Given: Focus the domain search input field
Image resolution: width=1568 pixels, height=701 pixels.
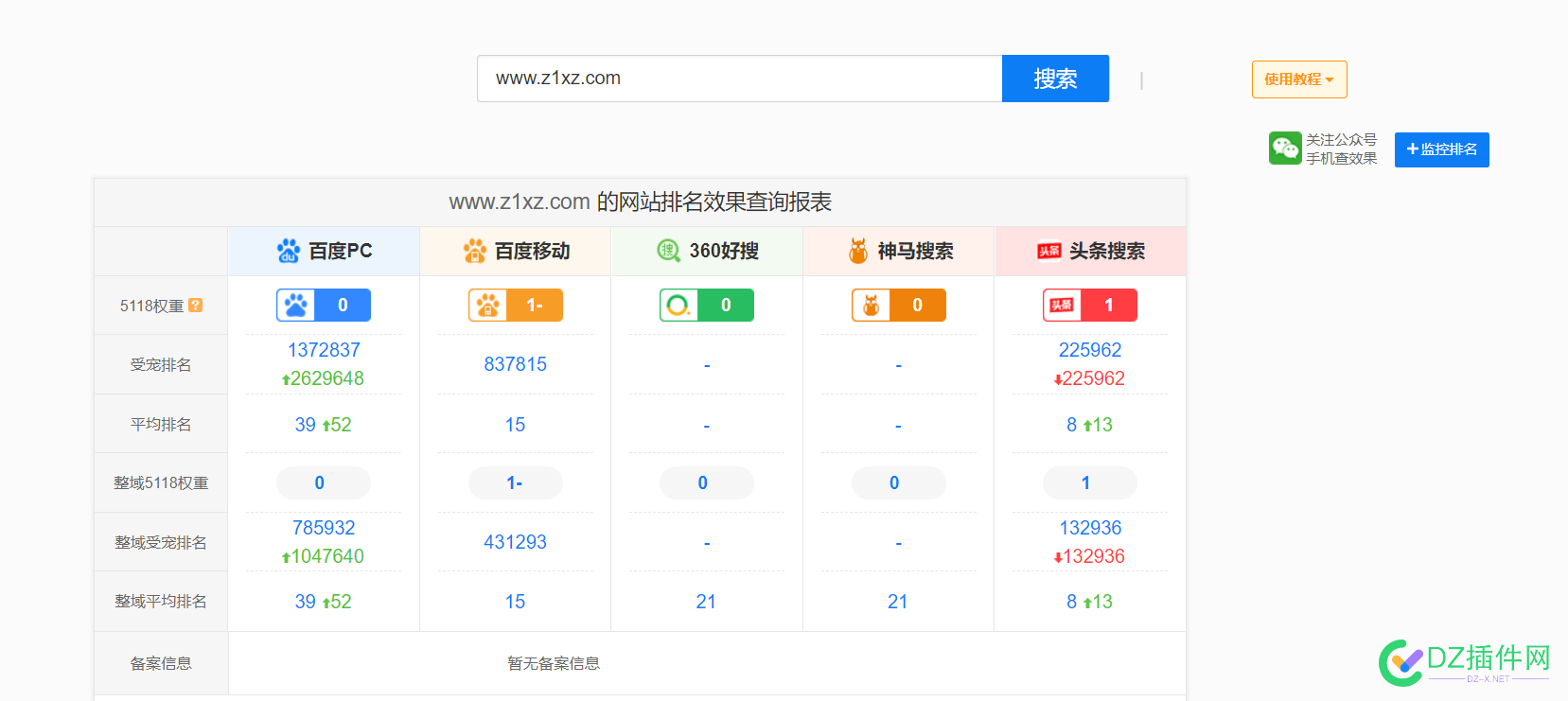Looking at the screenshot, I should [740, 79].
